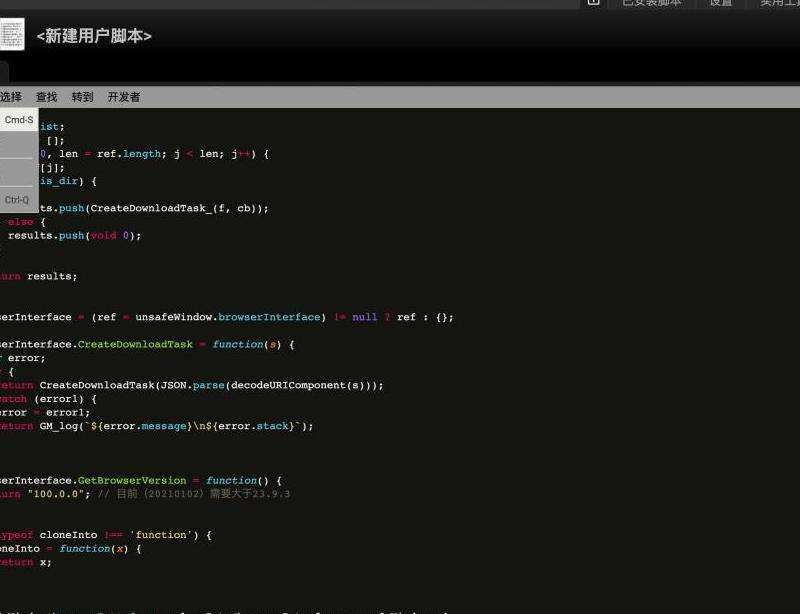The image size is (800, 614).
Task: Open the 选择 menu in the editor
Action: tap(11, 97)
